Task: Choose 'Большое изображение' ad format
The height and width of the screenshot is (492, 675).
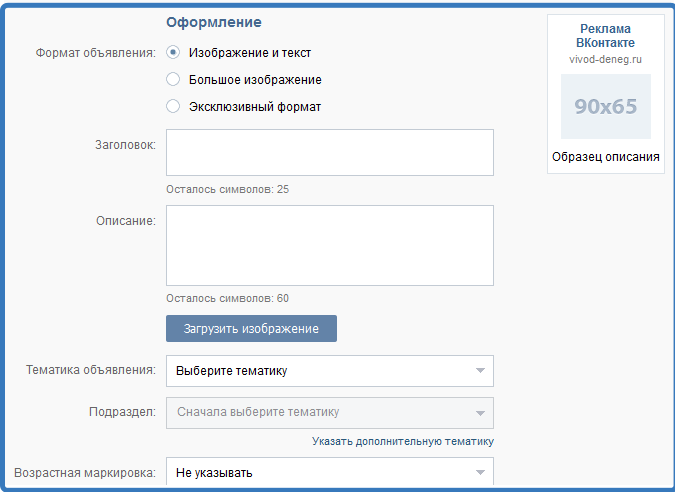Action: 173,80
